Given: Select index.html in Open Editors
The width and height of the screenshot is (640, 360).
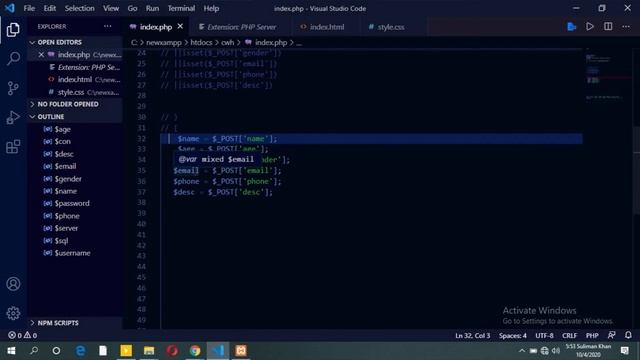Looking at the screenshot, I should click(75, 80).
